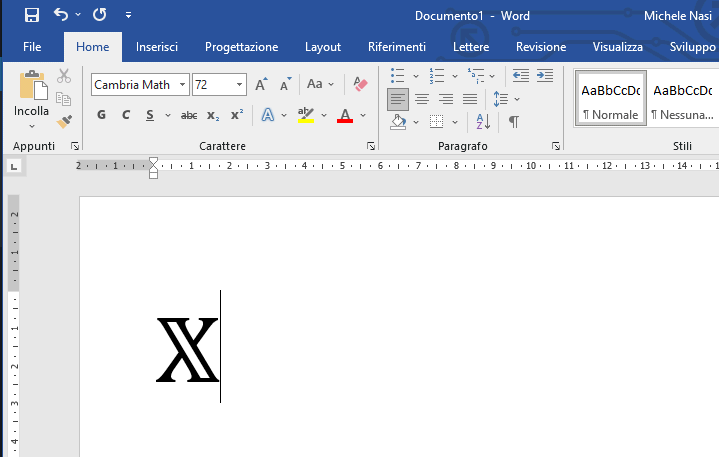The height and width of the screenshot is (457, 719).
Task: Apply the yellow text highlight color
Action: (x=306, y=115)
